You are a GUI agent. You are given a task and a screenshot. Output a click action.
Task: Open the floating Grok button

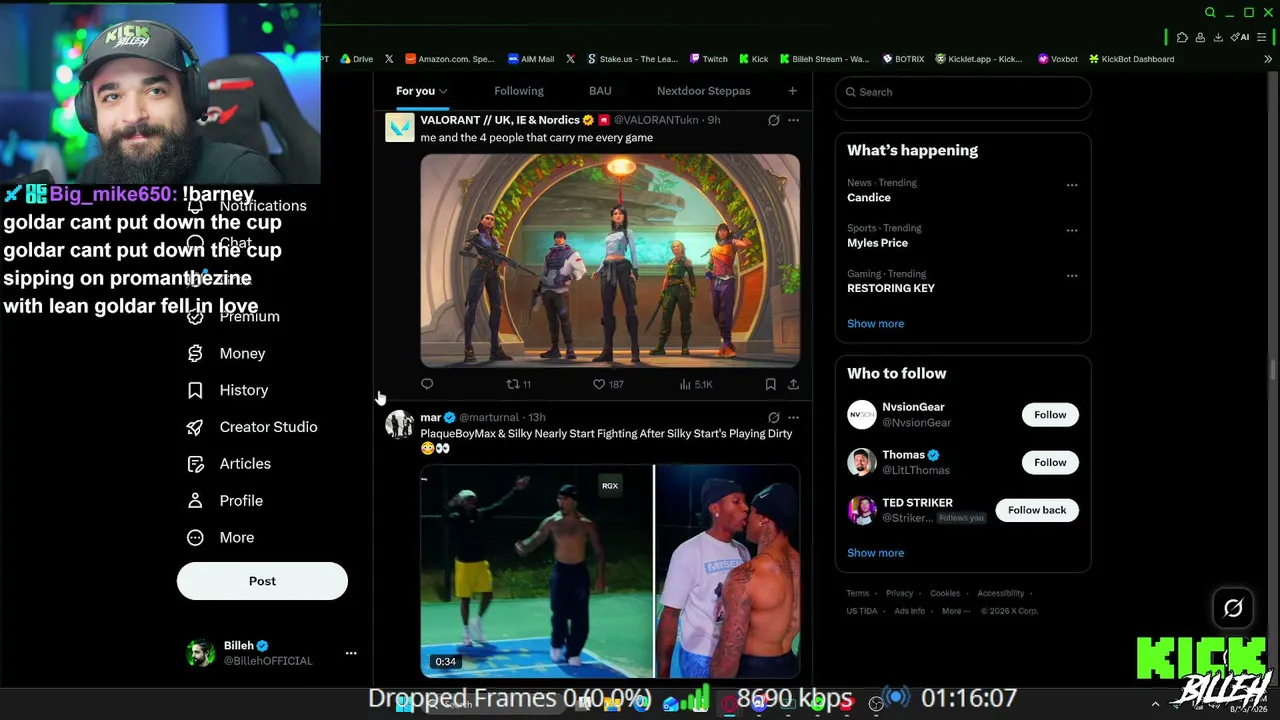tap(1233, 608)
